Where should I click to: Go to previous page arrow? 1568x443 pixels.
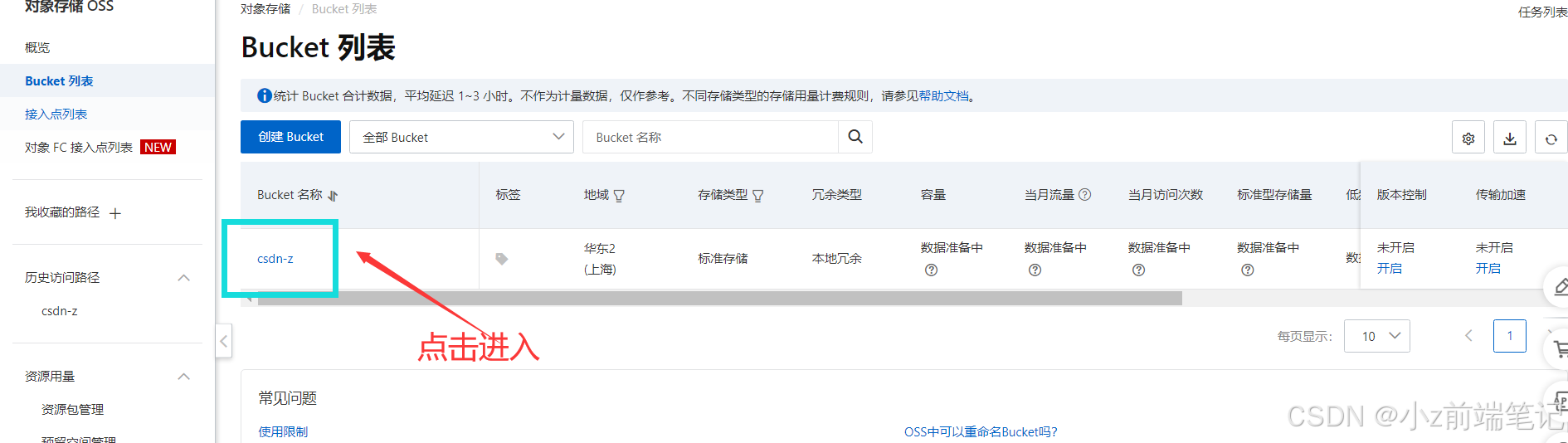coord(1468,336)
